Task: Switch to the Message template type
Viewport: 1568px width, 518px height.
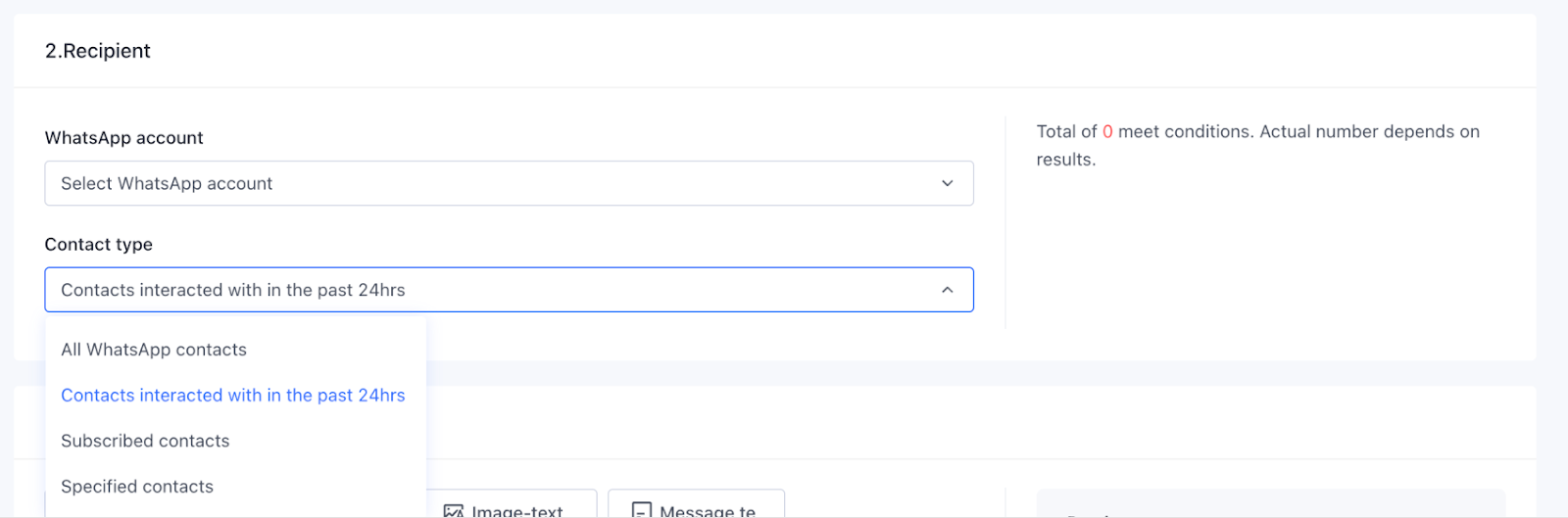Action: point(707,510)
